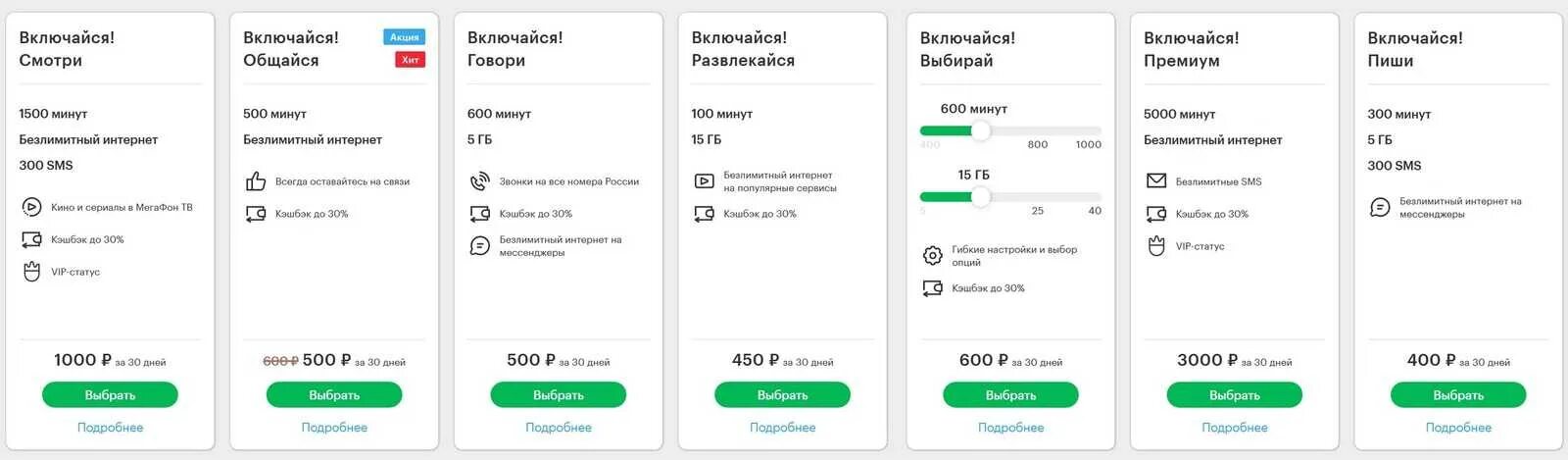Click the messenger icon in Пиши plan
Screen dimensions: 1568x460
click(x=1380, y=208)
